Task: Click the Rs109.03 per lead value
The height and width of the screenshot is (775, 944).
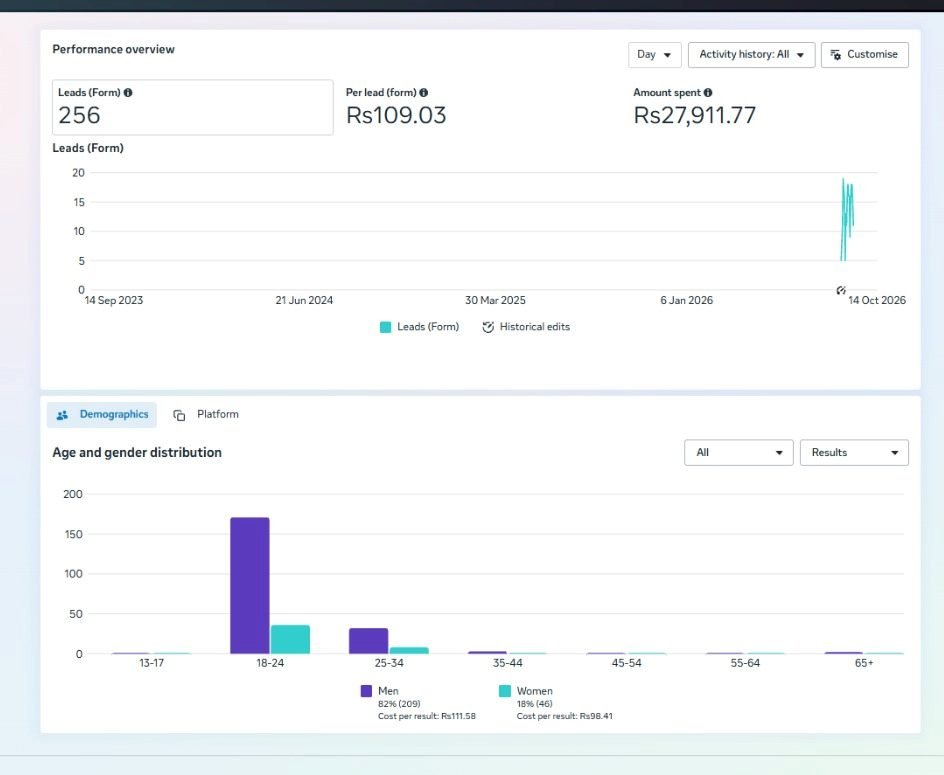Action: (396, 116)
